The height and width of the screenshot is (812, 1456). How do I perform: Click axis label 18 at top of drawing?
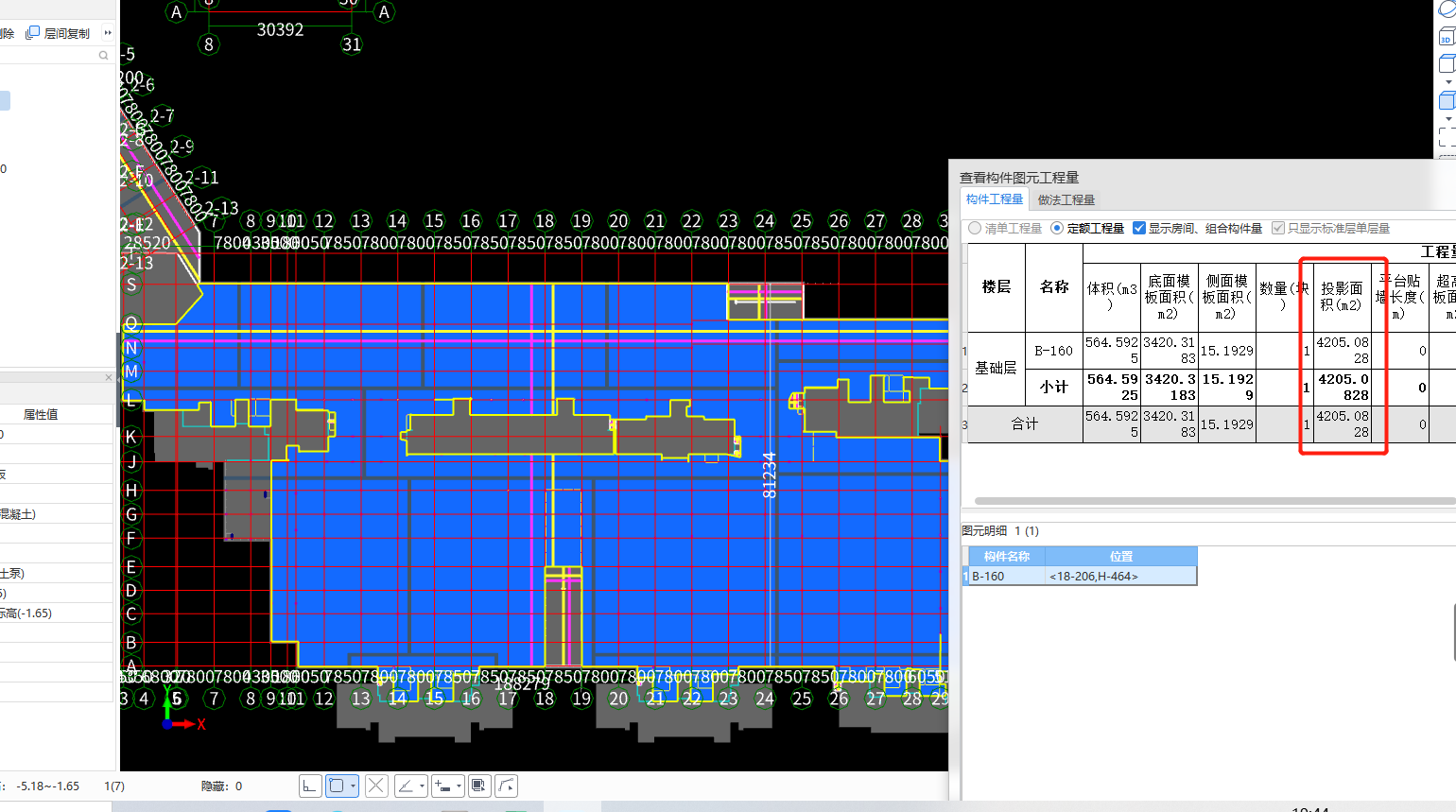[545, 221]
